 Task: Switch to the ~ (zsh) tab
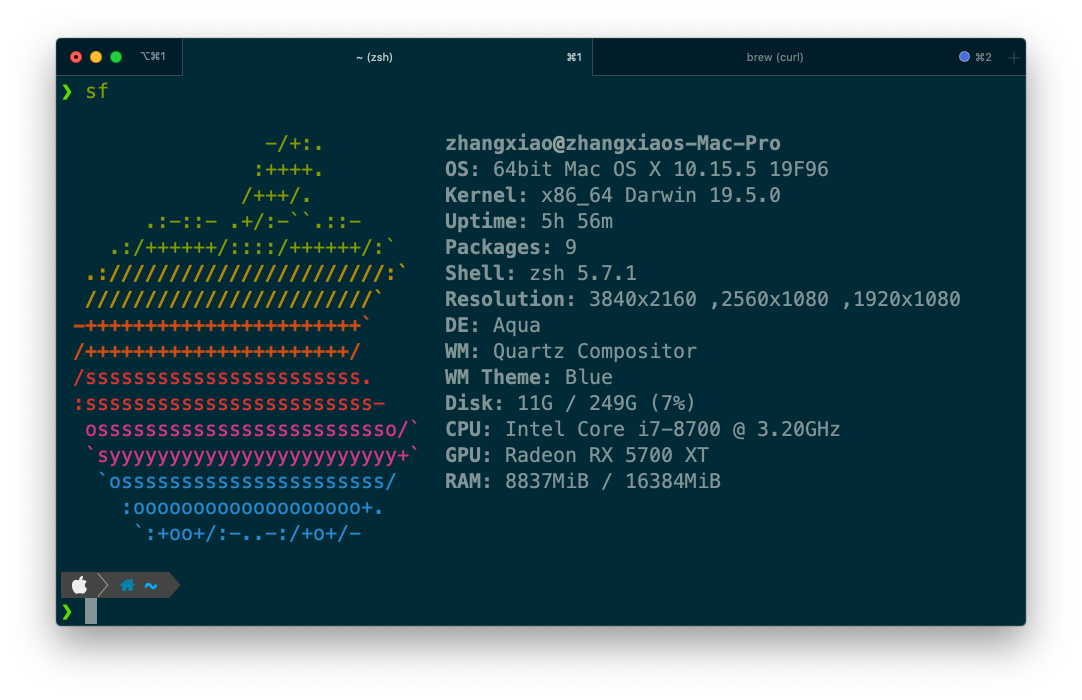point(374,58)
